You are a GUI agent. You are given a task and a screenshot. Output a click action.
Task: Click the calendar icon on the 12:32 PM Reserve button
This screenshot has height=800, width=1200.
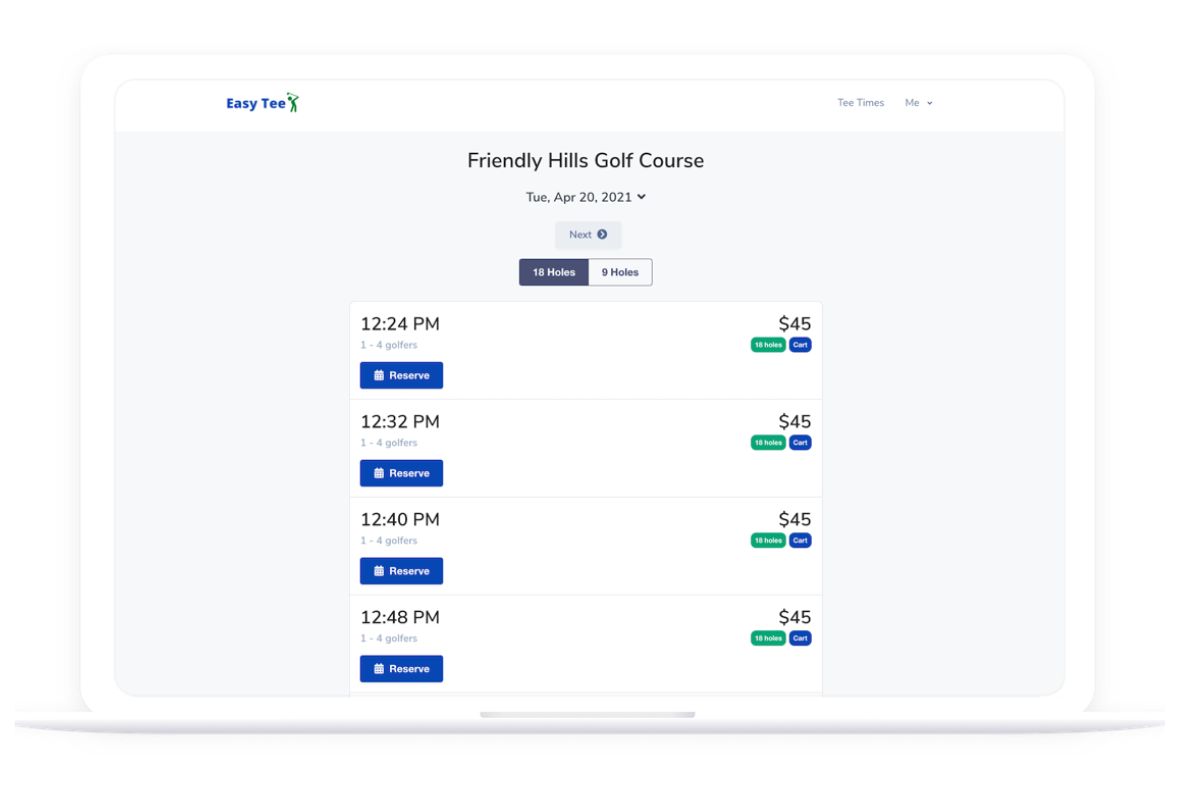click(x=378, y=472)
